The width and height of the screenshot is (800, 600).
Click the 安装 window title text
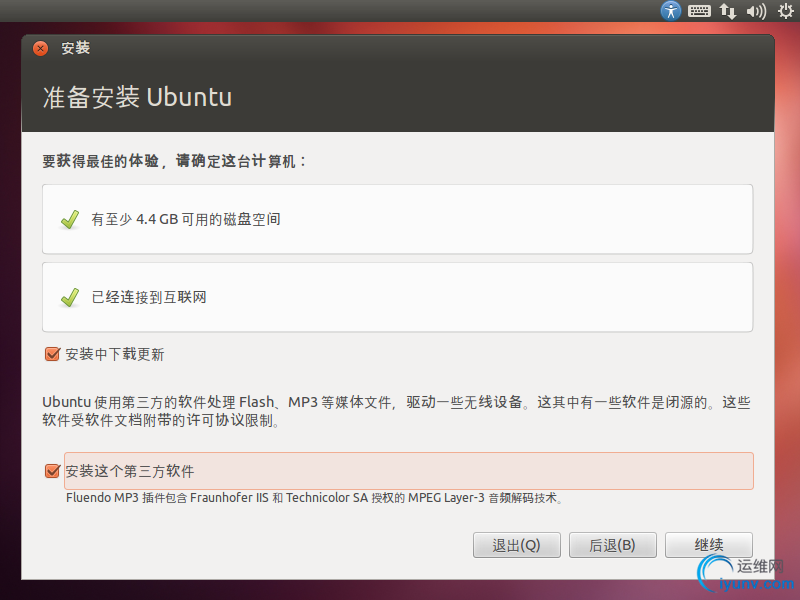click(76, 48)
